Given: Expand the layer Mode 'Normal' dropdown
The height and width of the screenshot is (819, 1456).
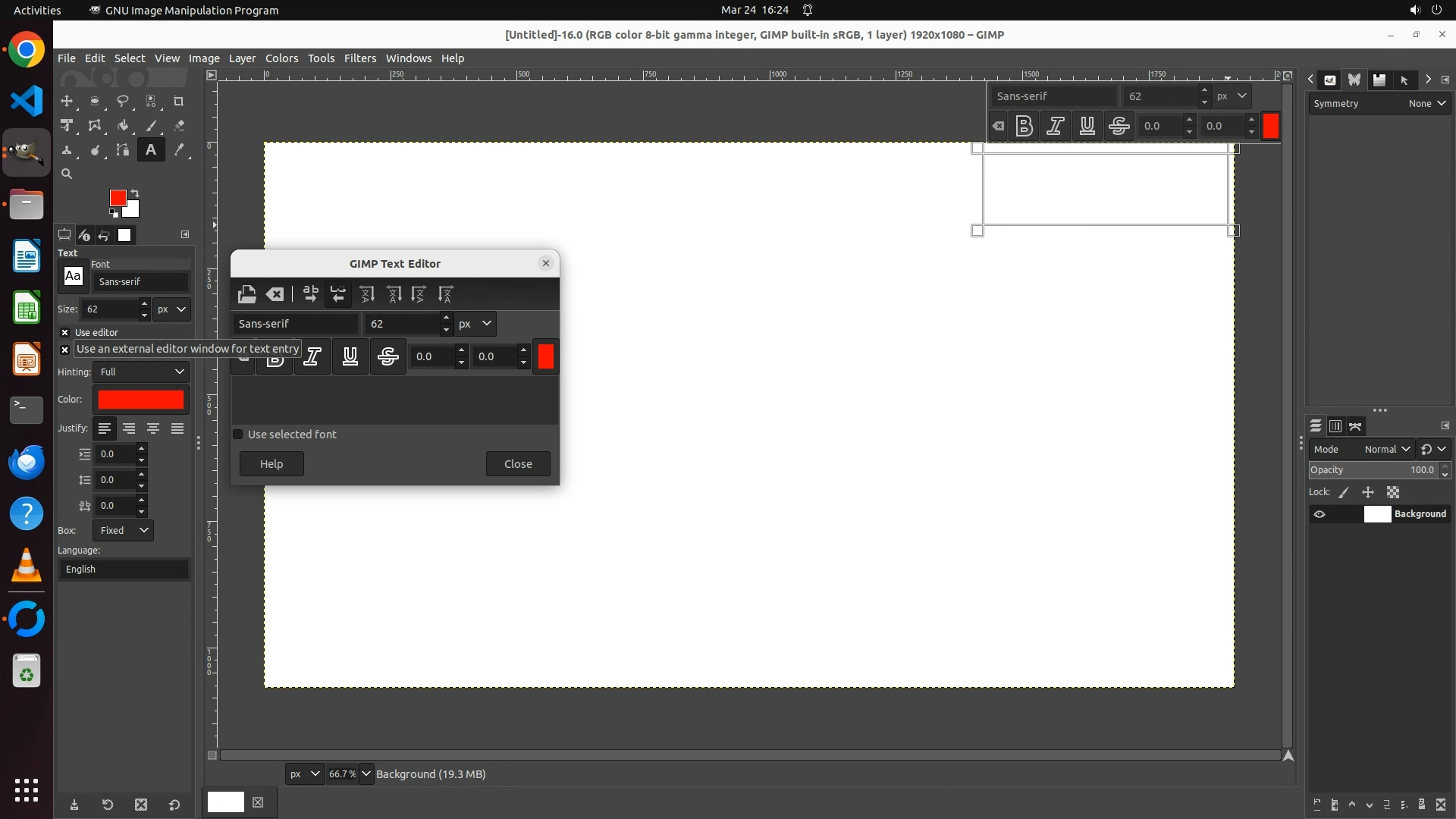Looking at the screenshot, I should point(1386,450).
